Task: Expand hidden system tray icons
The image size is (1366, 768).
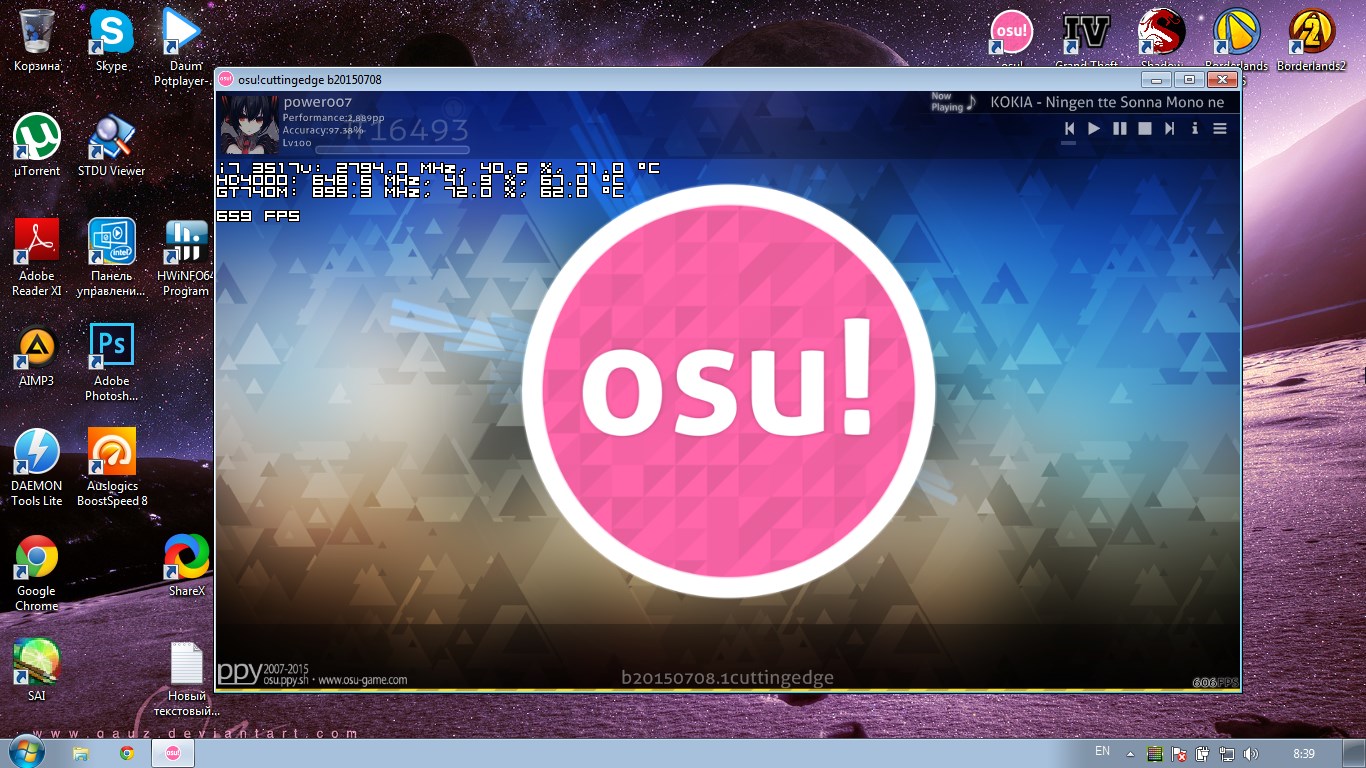Action: click(1130, 754)
